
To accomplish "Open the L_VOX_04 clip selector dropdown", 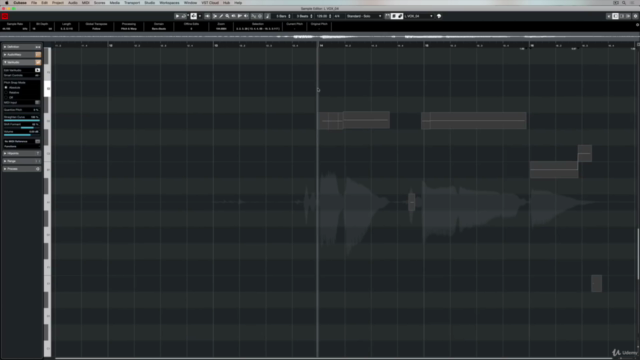I will tap(418, 16).
